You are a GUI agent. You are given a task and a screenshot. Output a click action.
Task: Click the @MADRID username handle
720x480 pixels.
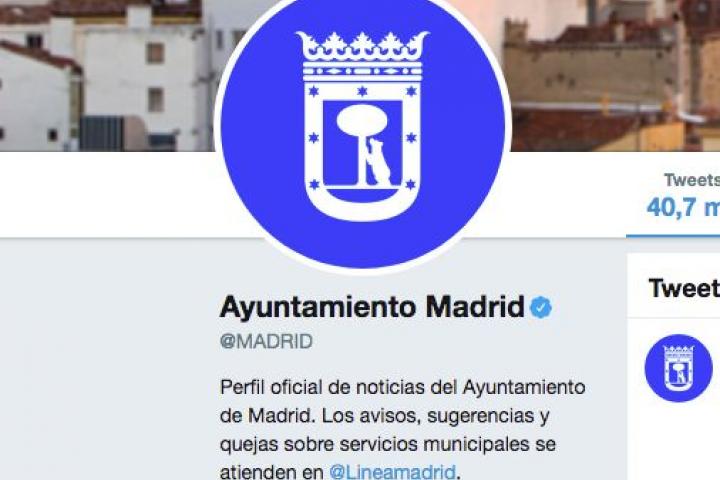click(266, 341)
